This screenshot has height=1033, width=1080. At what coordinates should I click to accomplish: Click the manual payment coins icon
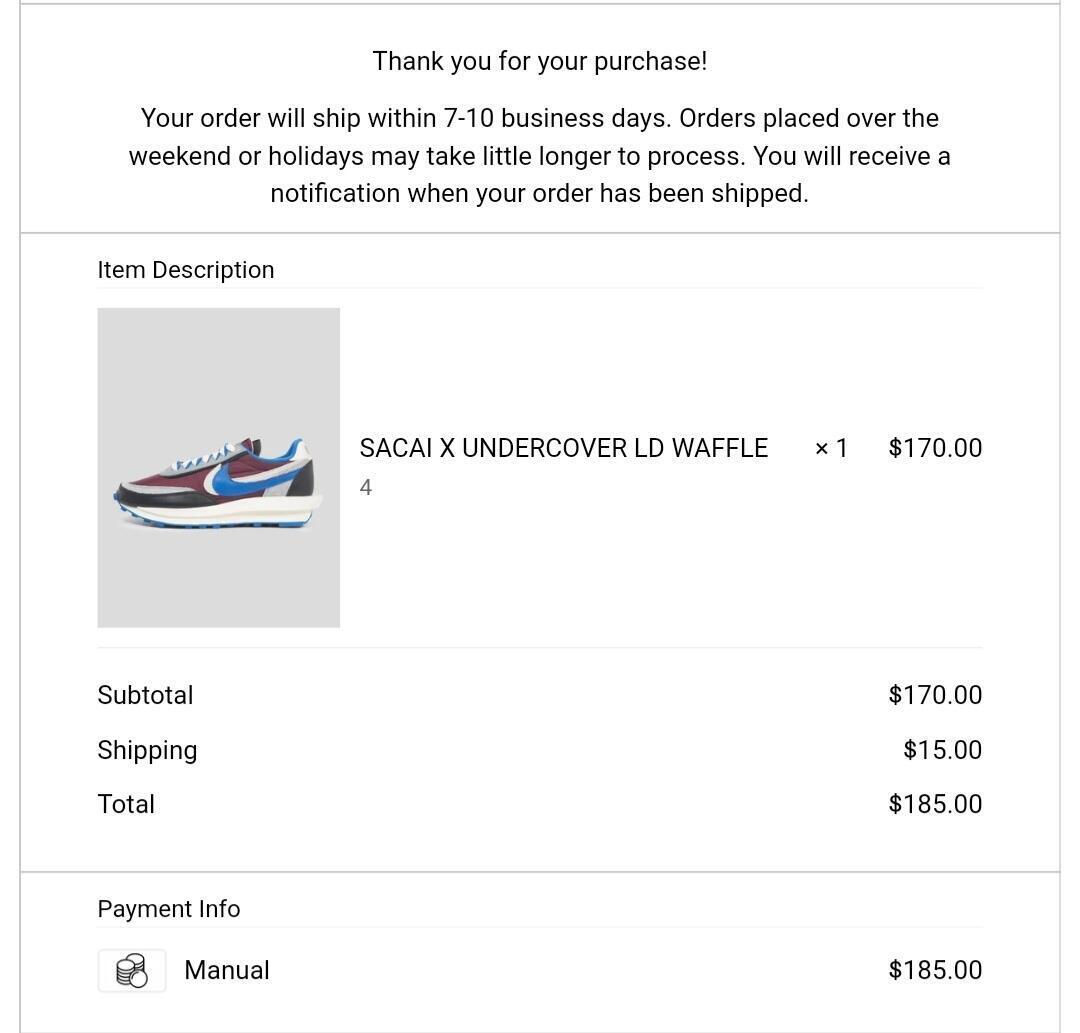click(132, 970)
